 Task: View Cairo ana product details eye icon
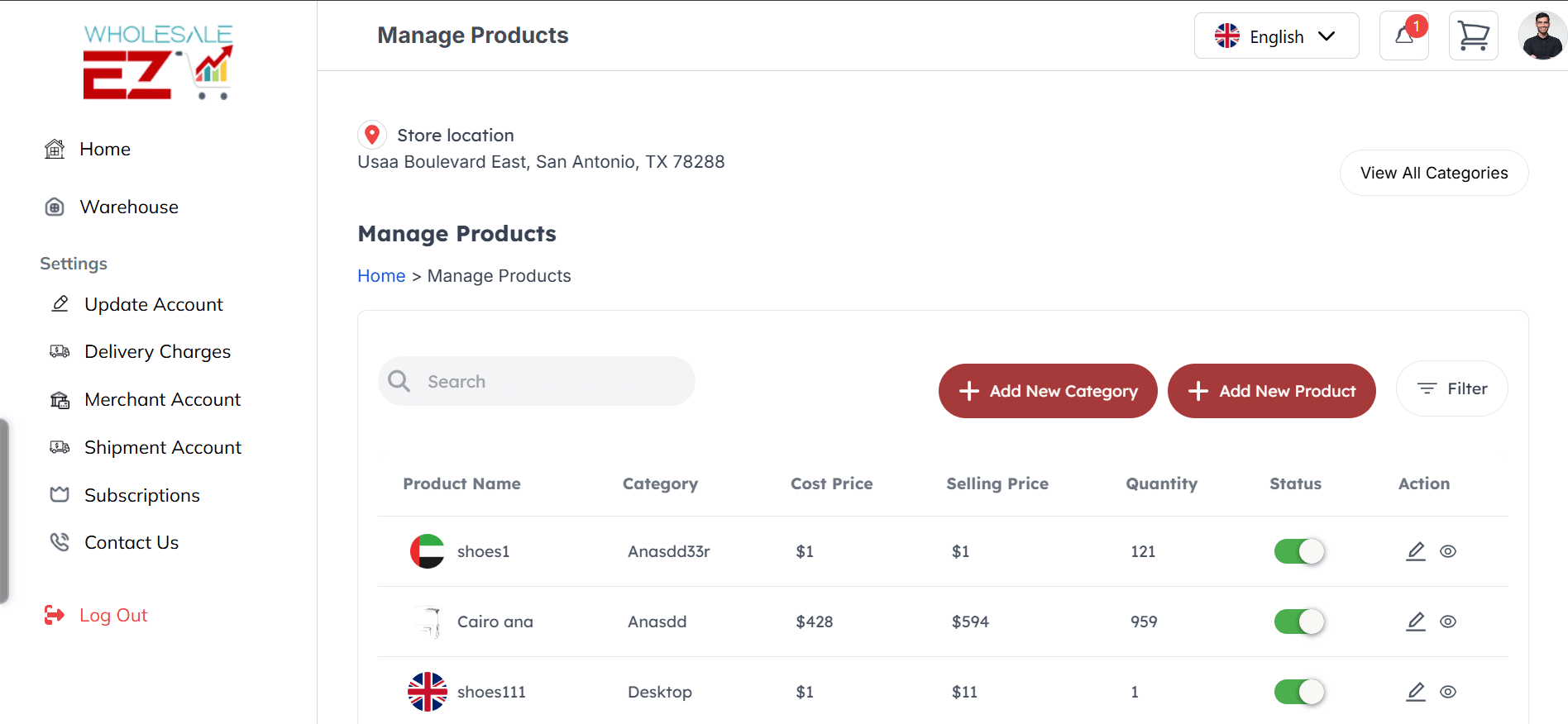click(x=1448, y=622)
